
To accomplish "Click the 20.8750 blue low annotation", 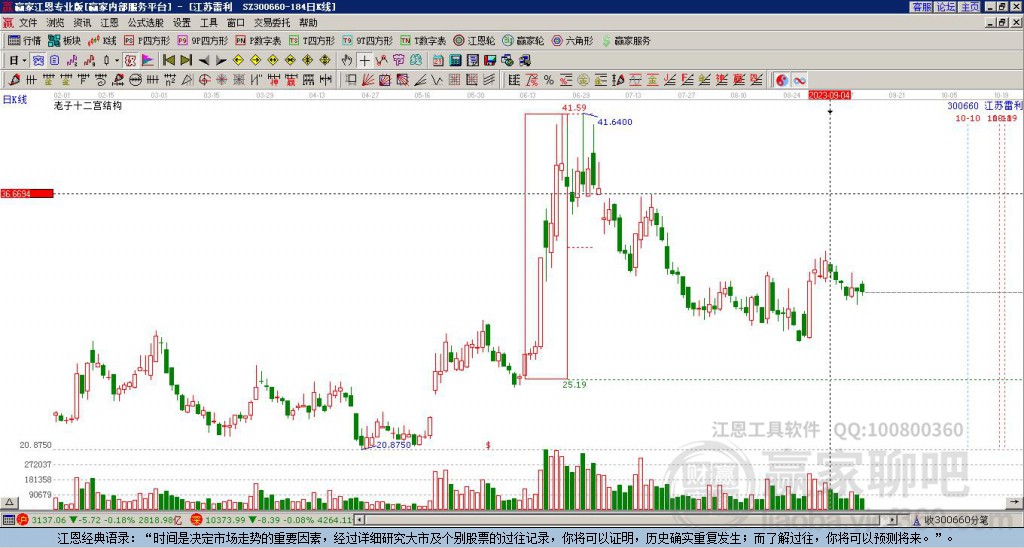I will pos(394,445).
